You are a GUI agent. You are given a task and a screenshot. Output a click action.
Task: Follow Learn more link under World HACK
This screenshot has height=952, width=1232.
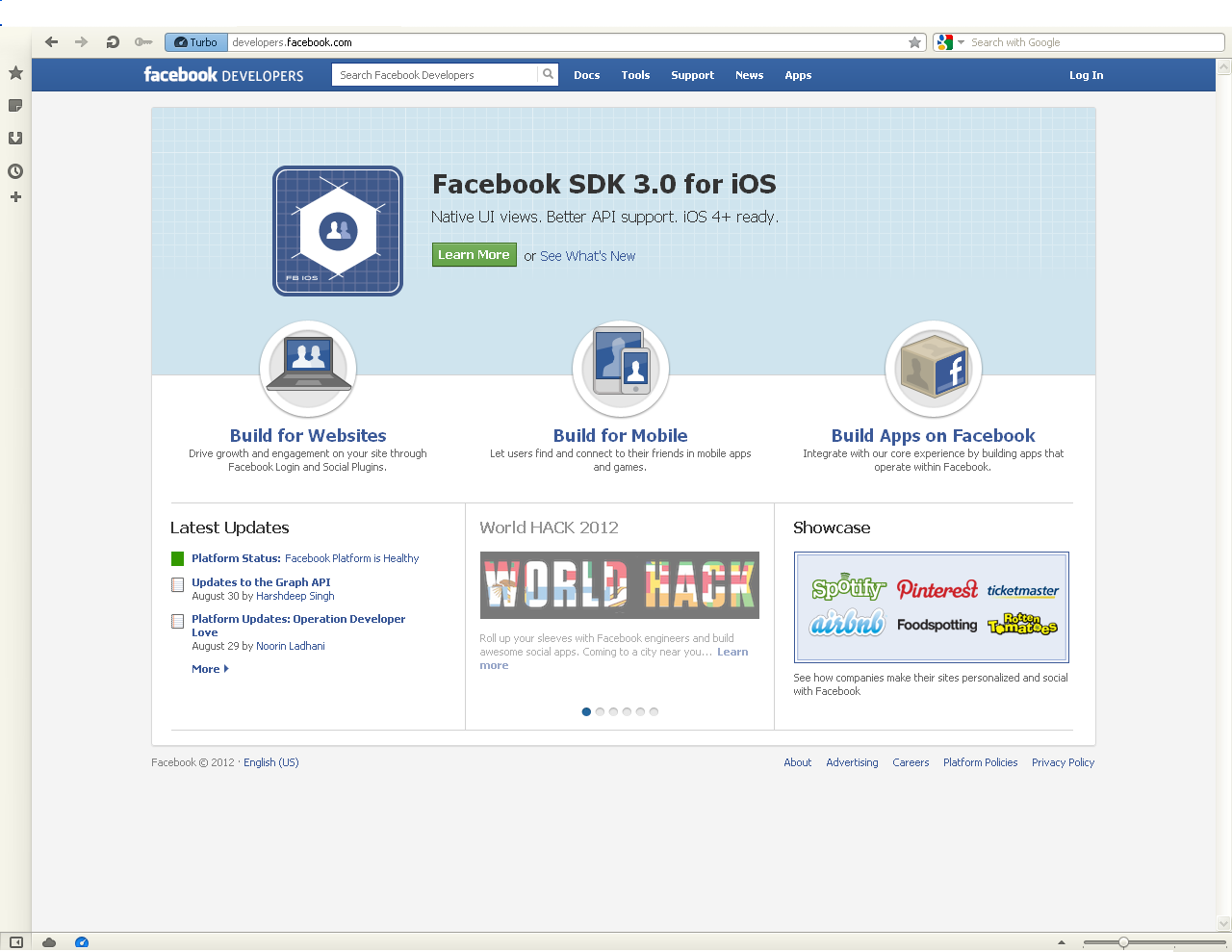732,652
